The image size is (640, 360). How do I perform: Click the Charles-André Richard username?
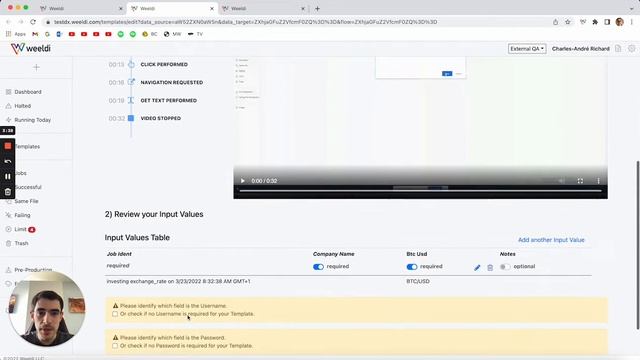click(580, 49)
